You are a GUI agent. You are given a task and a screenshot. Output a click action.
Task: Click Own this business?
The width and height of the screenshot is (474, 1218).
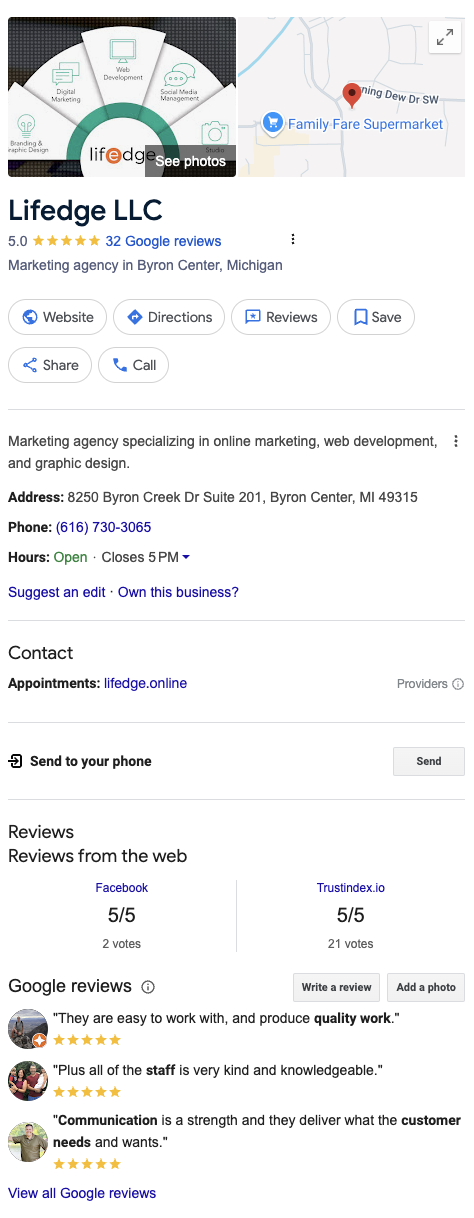178,592
